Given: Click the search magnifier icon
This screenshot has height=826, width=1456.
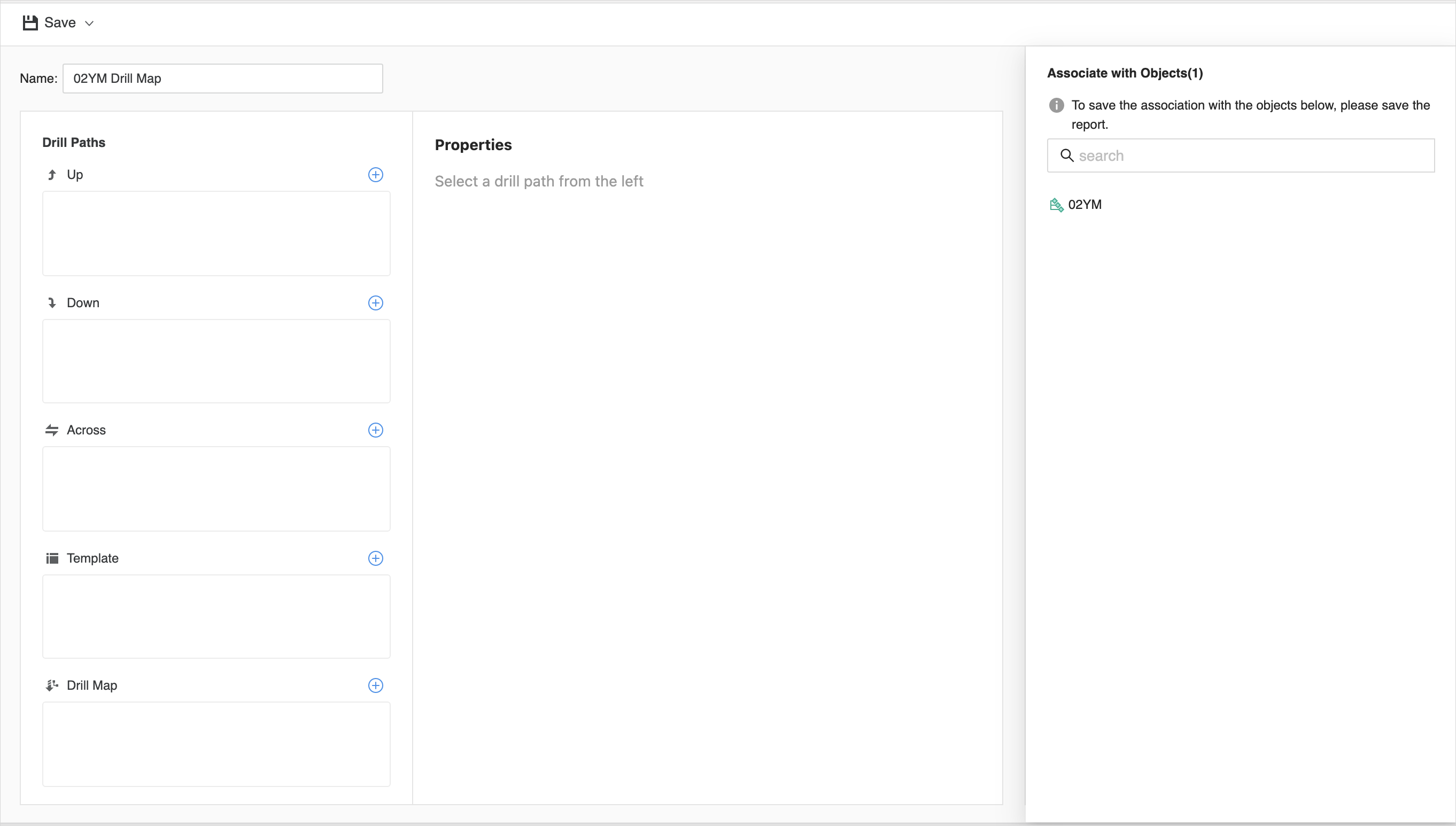Looking at the screenshot, I should pos(1067,155).
